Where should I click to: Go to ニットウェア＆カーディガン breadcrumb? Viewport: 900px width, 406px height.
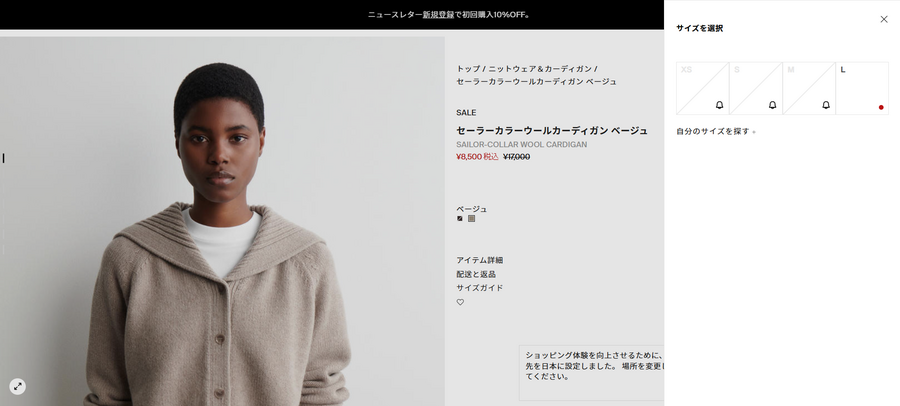[540, 68]
